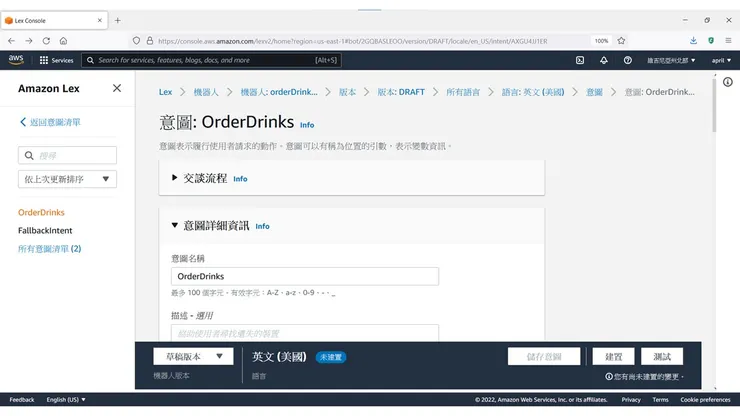This screenshot has width=740, height=416.
Task: Click the 所有語言 breadcrumb
Action: click(463, 92)
